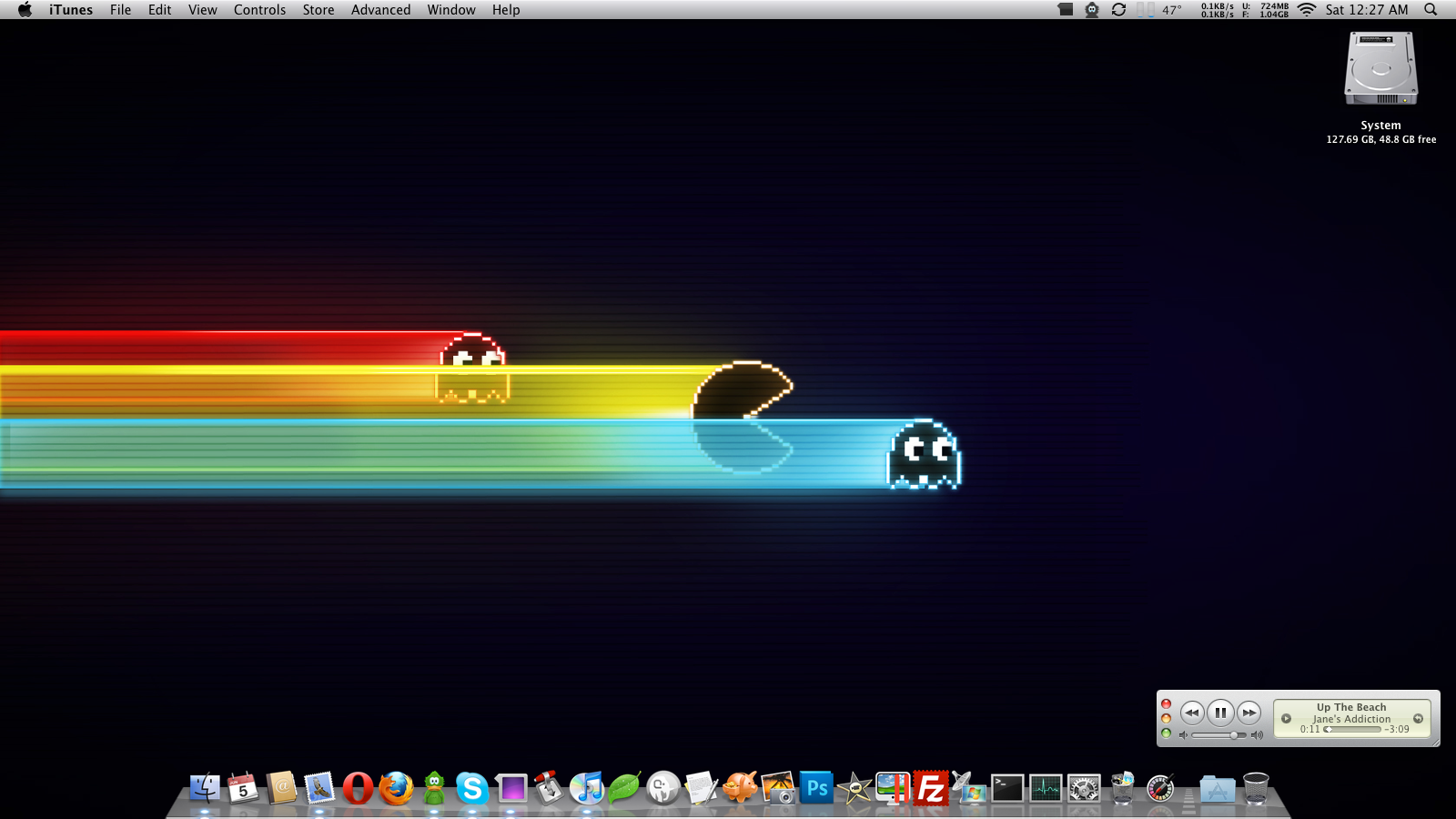Image resolution: width=1456 pixels, height=819 pixels.
Task: Open Spotlight search magnifier
Action: click(x=1431, y=10)
